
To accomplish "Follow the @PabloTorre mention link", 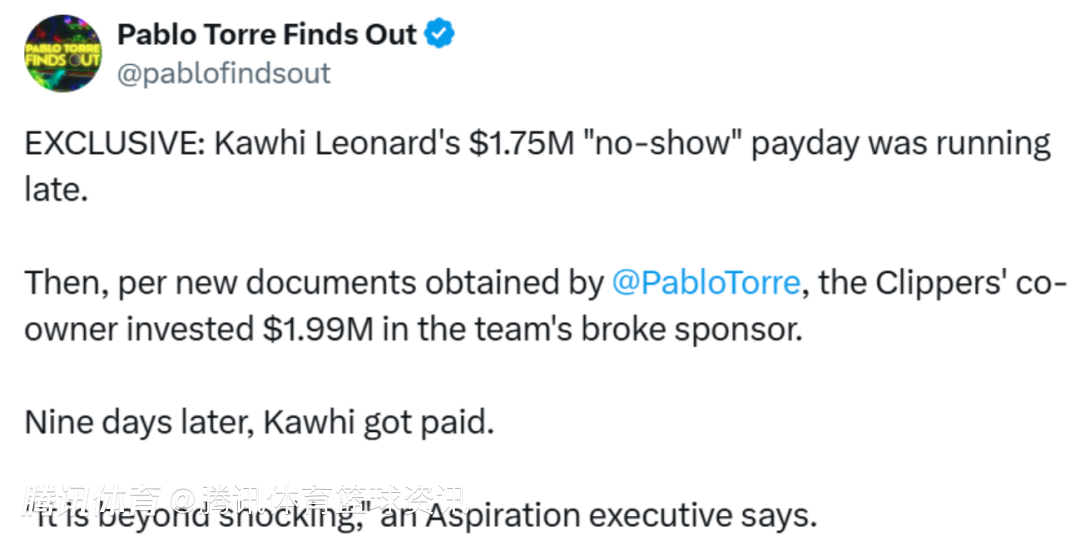I will pos(705,283).
